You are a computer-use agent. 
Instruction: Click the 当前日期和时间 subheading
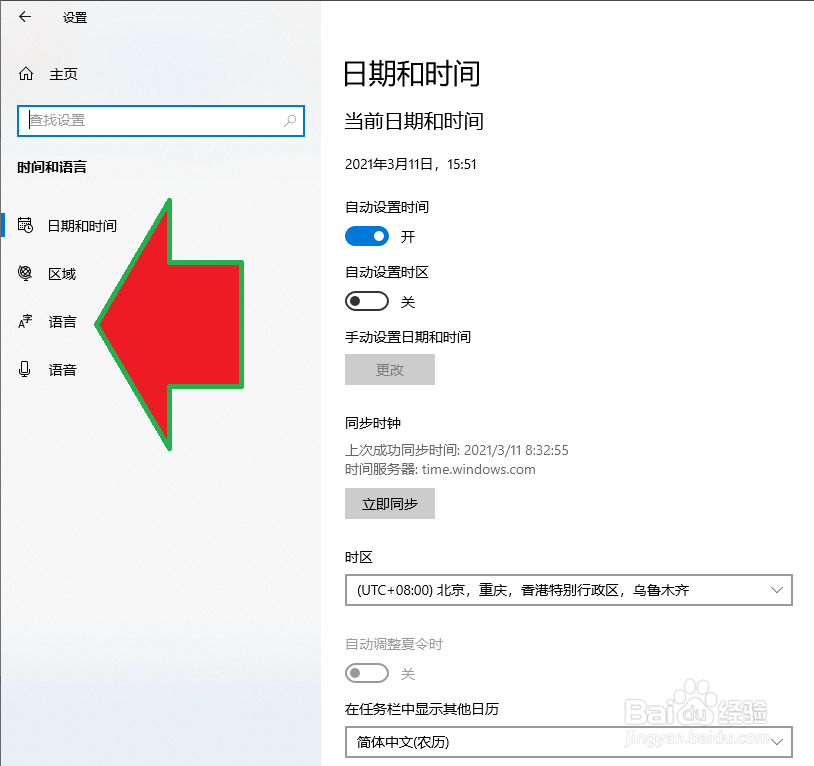(x=414, y=121)
